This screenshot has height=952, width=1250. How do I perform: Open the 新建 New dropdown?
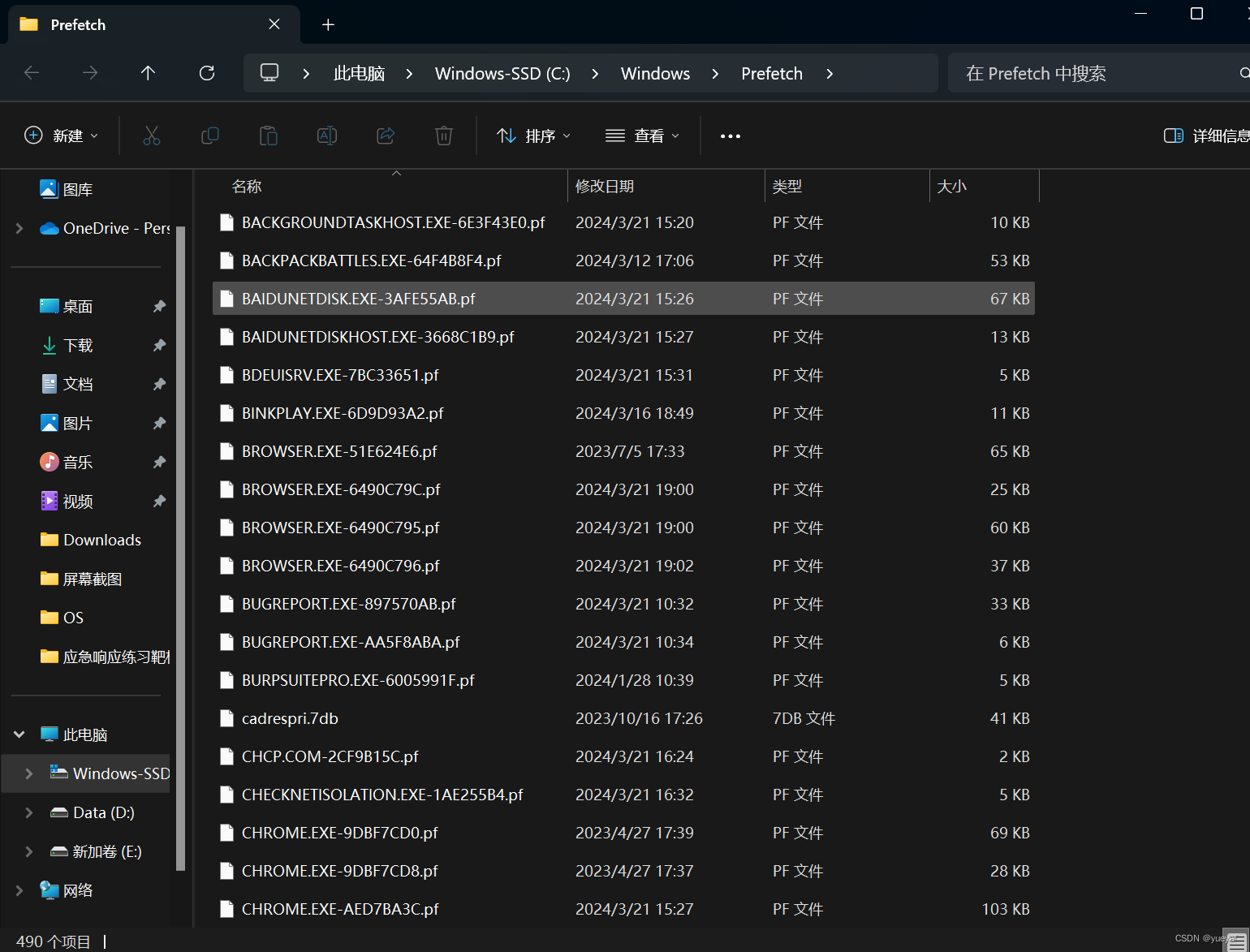[62, 136]
